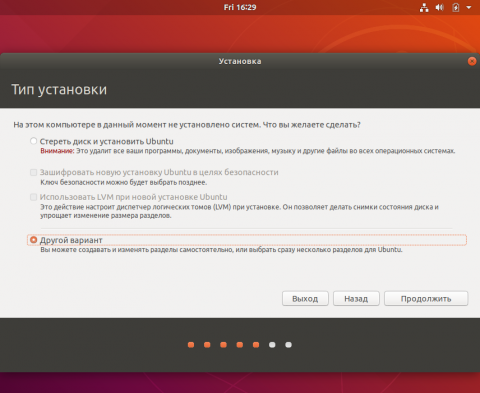Open the volume speaker icon in top bar

click(x=440, y=7)
